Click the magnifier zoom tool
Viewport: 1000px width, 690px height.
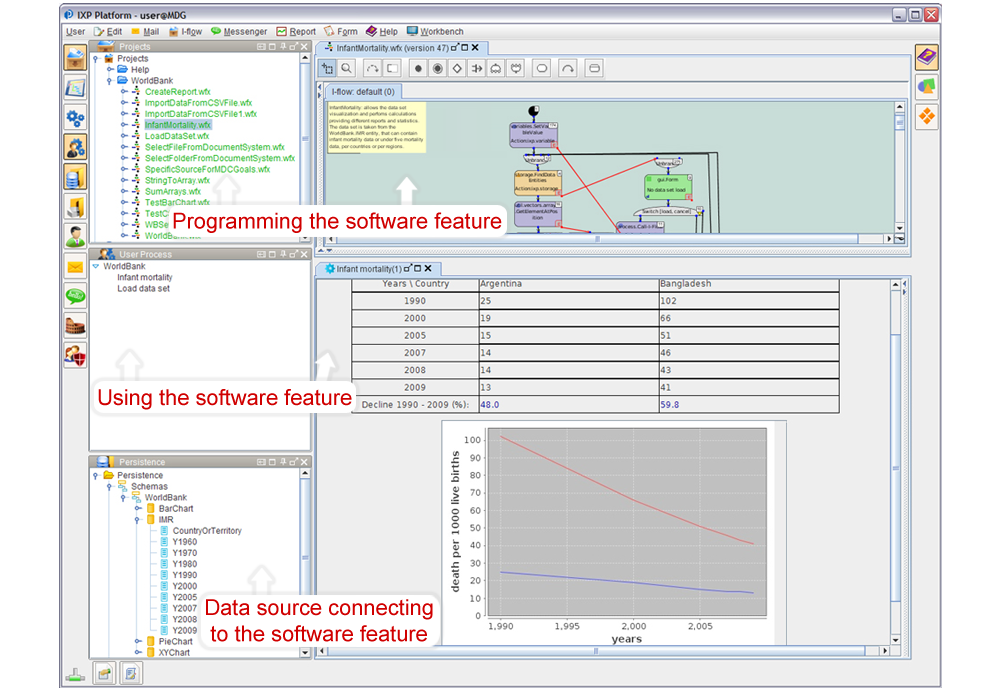(346, 69)
